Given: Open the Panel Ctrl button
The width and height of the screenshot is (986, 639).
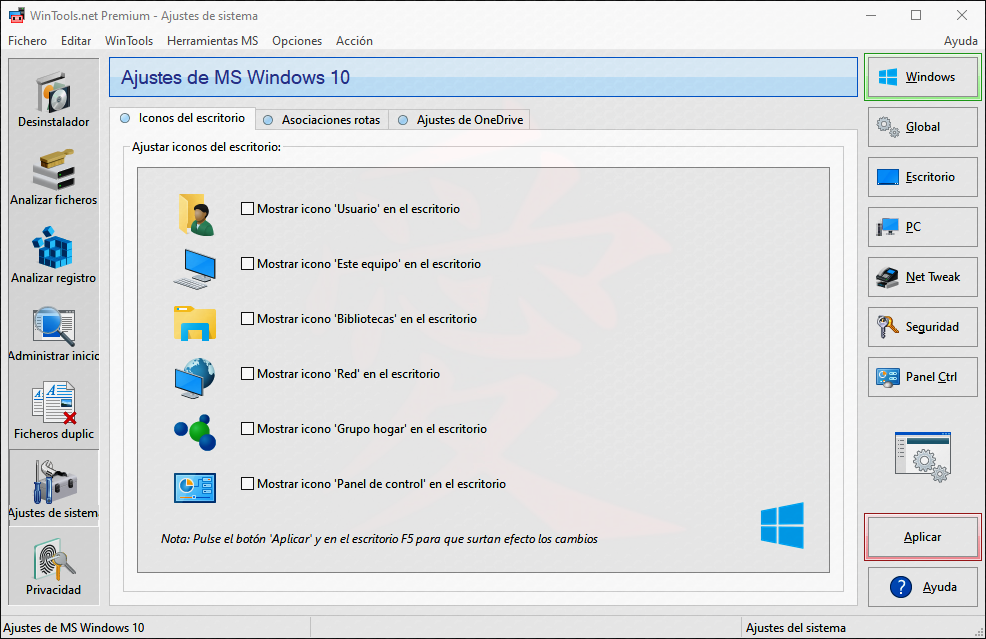Looking at the screenshot, I should pyautogui.click(x=922, y=377).
